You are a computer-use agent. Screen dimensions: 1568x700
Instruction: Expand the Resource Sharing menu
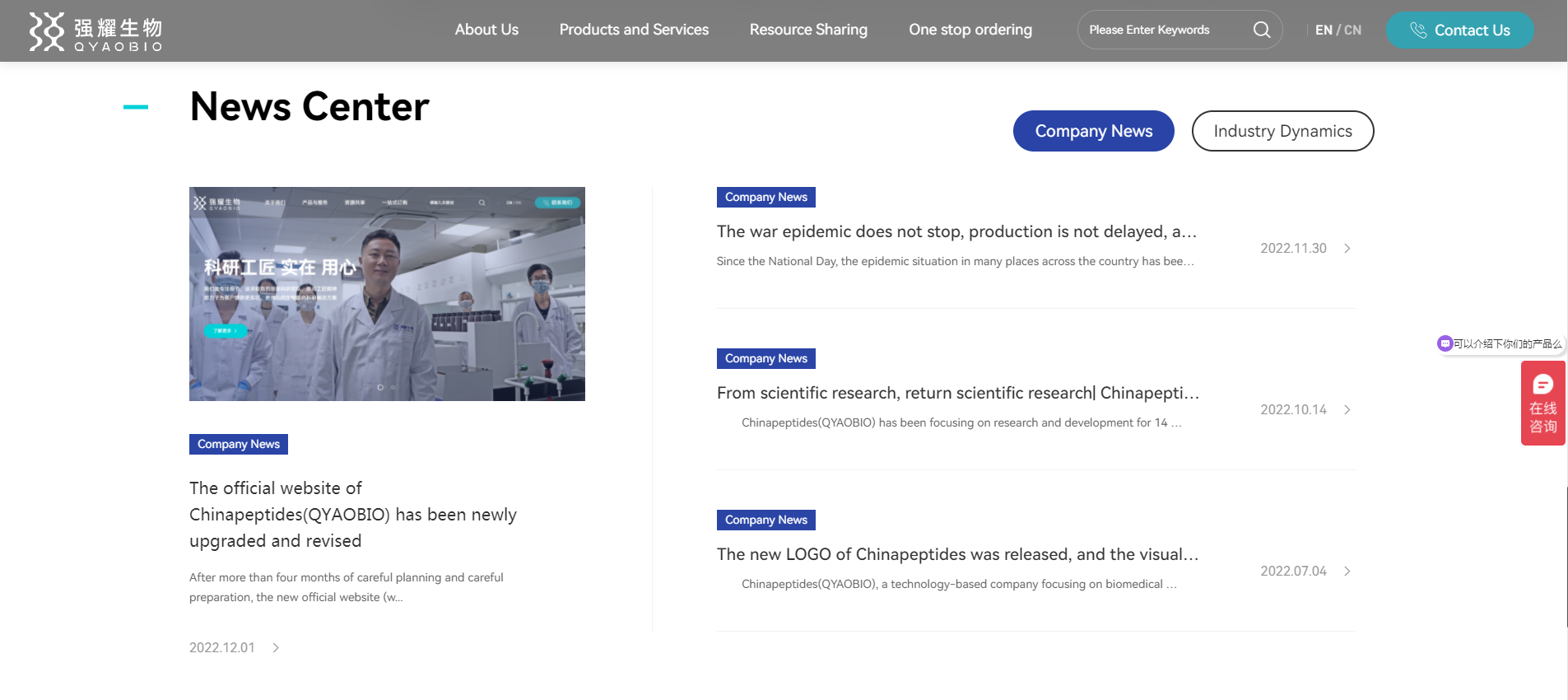(808, 30)
